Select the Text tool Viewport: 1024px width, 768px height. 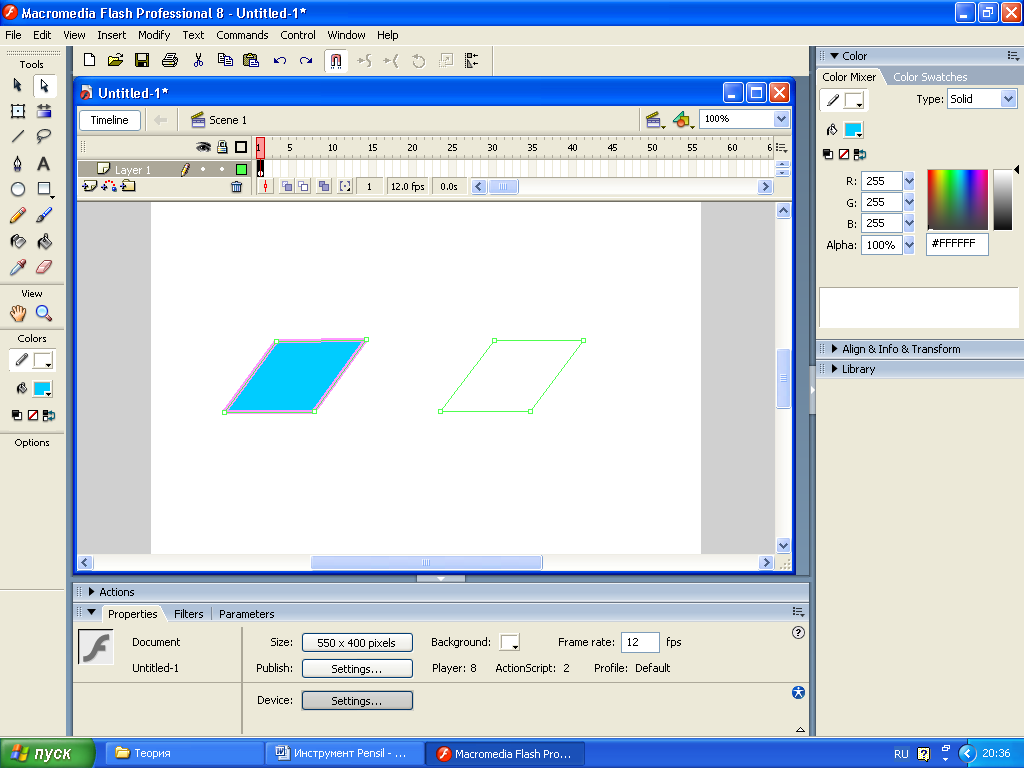point(44,163)
